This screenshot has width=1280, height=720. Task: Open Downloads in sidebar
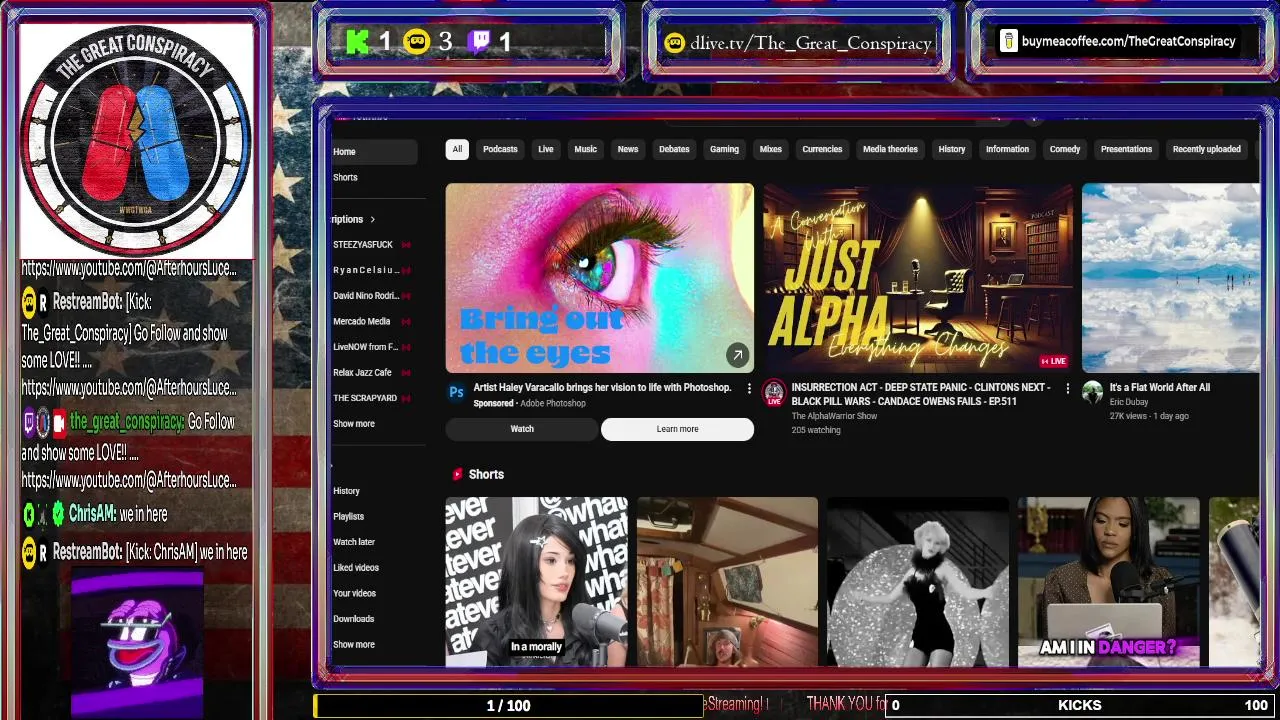[x=353, y=619]
